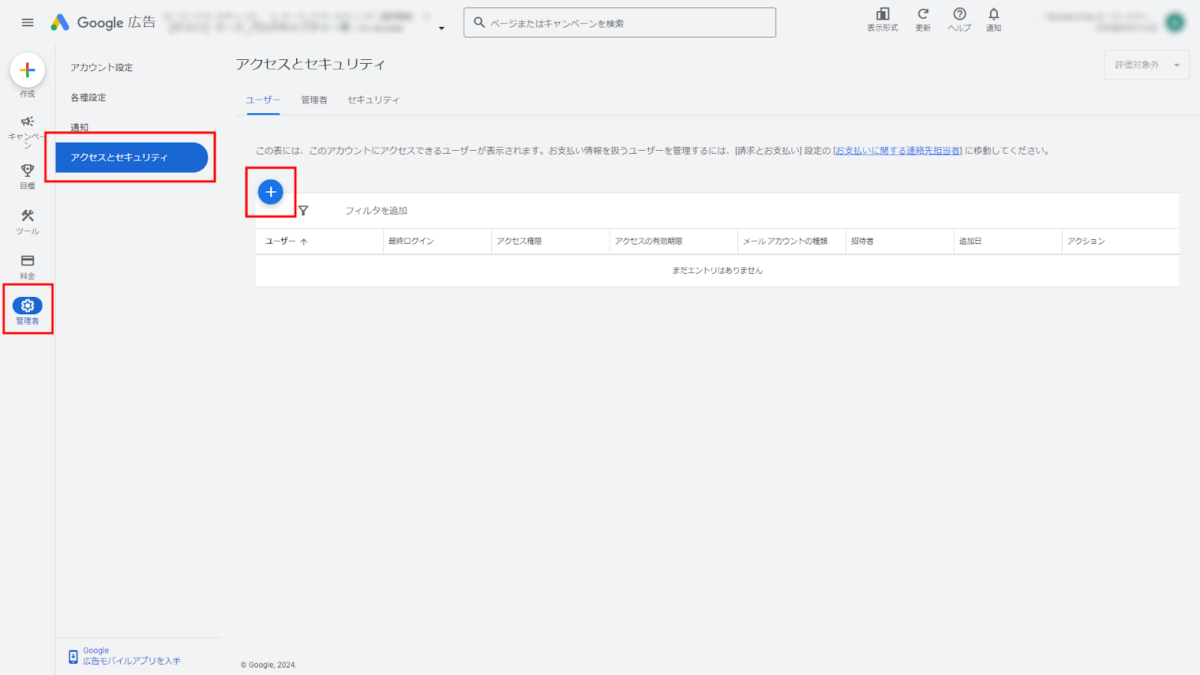Click the フィルタを追加 field
Image resolution: width=1200 pixels, height=675 pixels.
tap(376, 210)
